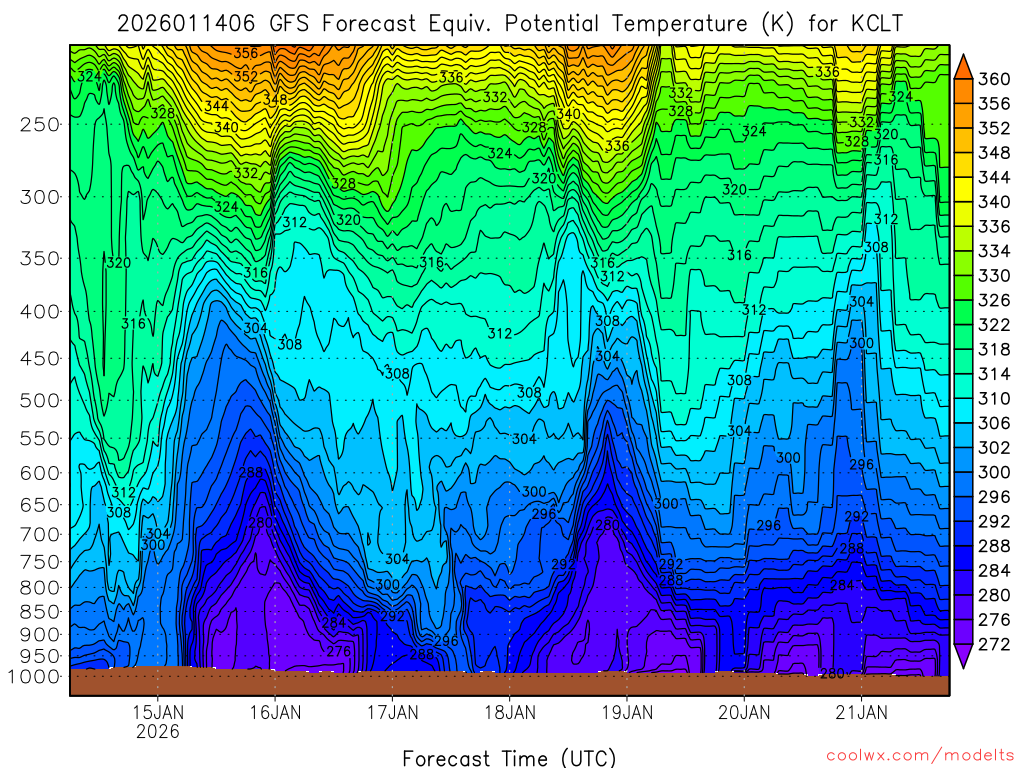The height and width of the screenshot is (768, 1024).
Task: Select the 950 pressure level label
Action: 40,656
